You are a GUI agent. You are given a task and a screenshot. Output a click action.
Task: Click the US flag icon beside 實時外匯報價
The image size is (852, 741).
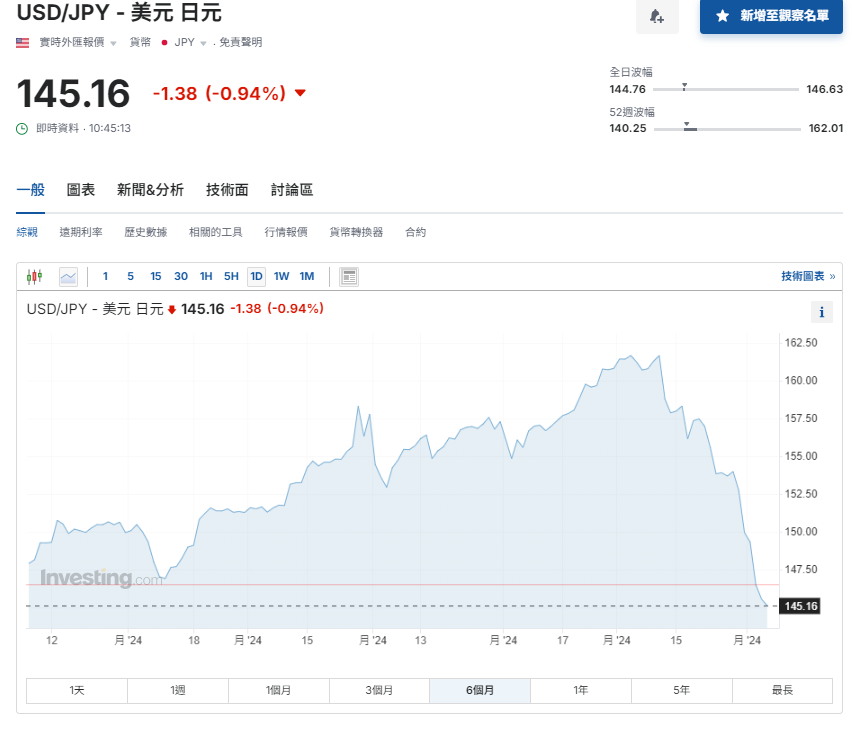(x=21, y=42)
